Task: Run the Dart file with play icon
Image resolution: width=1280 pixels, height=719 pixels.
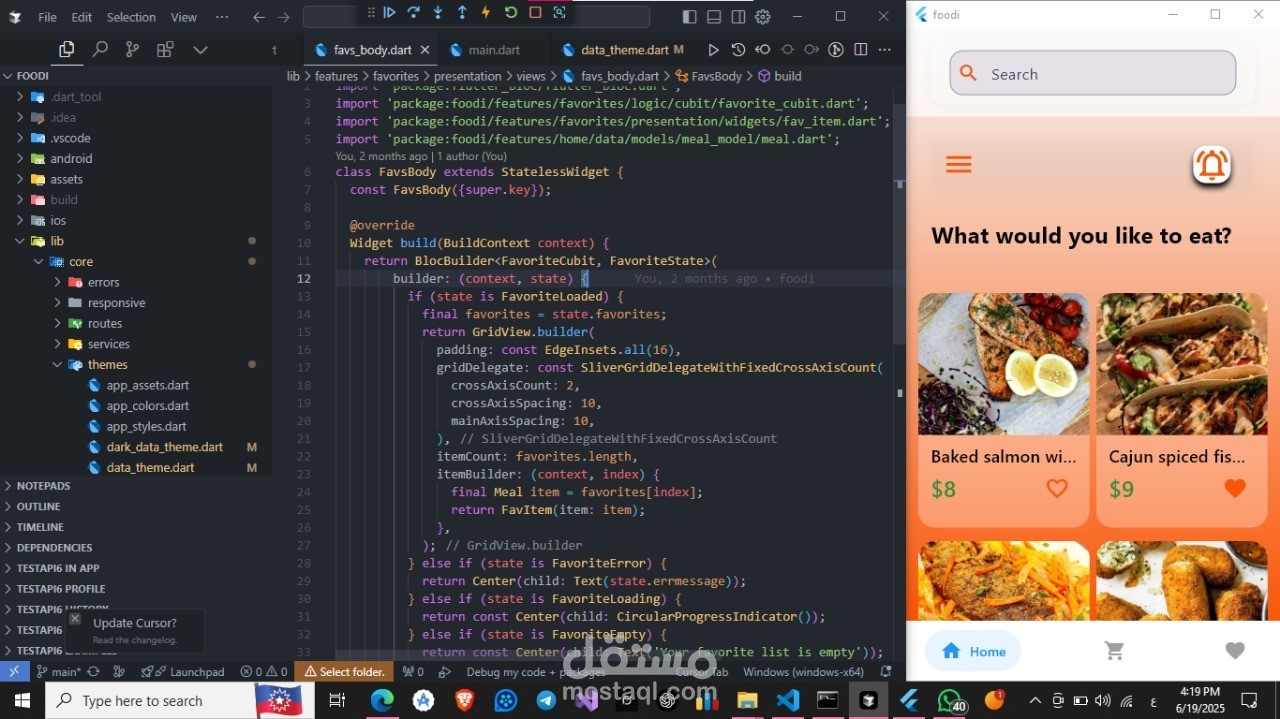Action: coord(713,49)
